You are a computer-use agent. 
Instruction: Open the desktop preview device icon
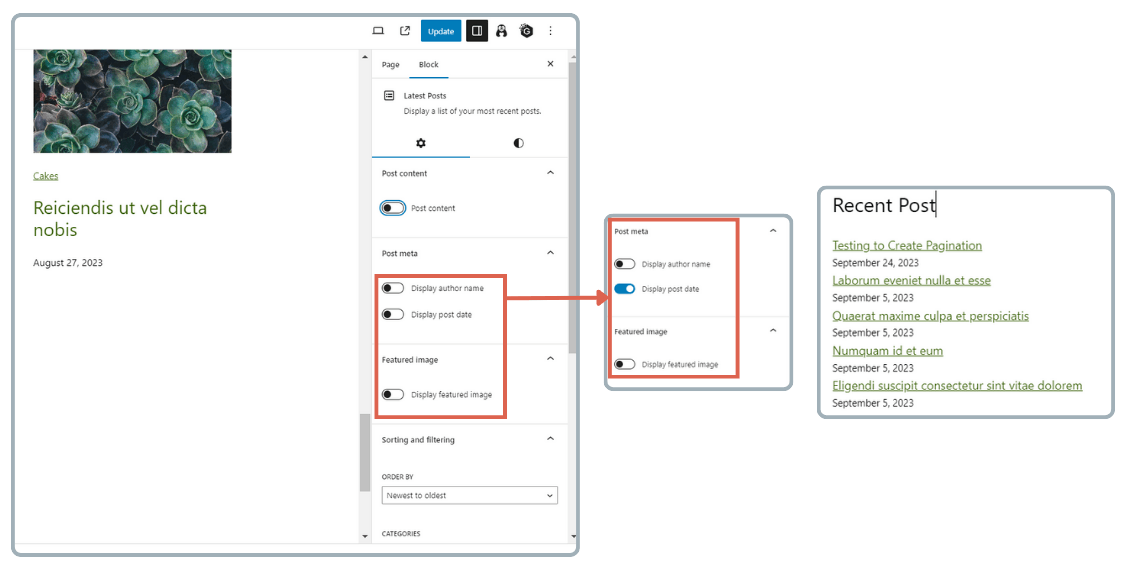[378, 31]
